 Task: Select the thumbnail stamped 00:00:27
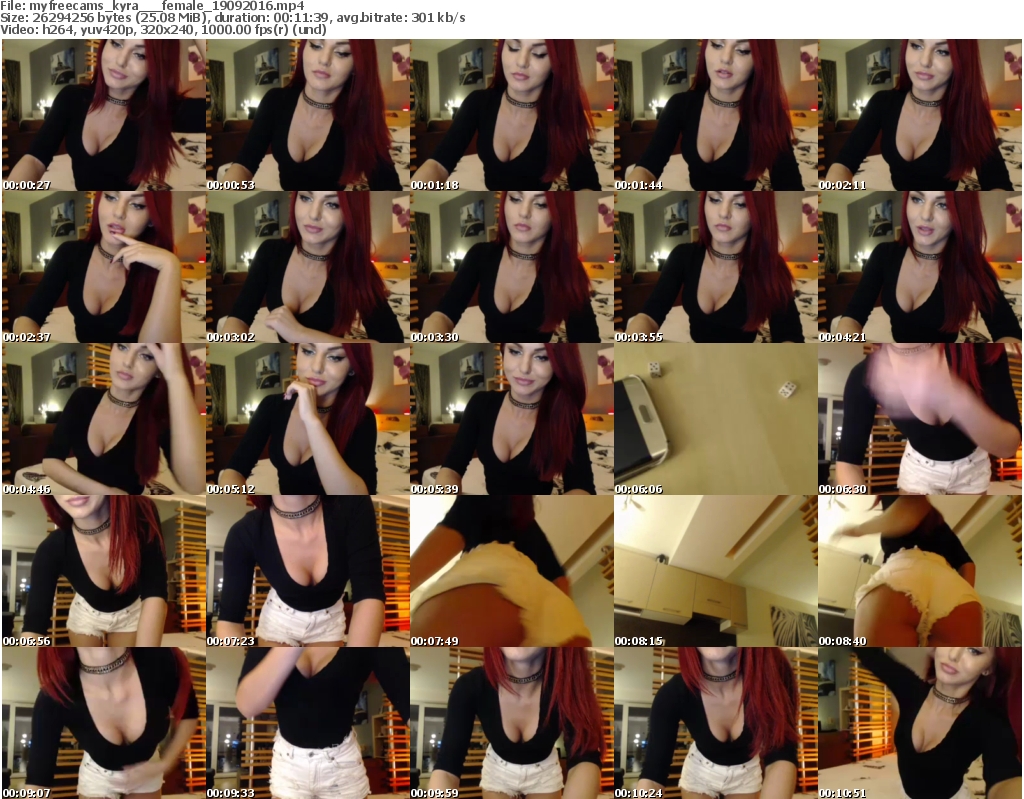coord(104,115)
